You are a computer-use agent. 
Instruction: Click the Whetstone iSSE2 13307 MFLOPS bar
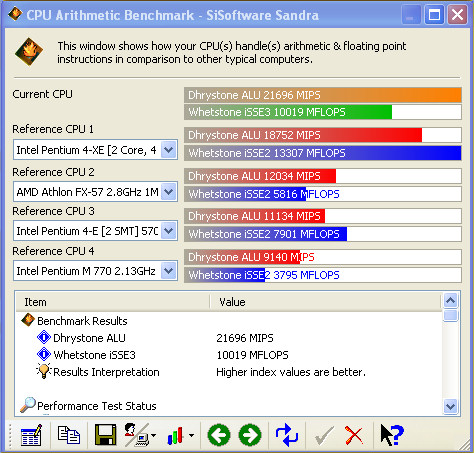click(323, 153)
